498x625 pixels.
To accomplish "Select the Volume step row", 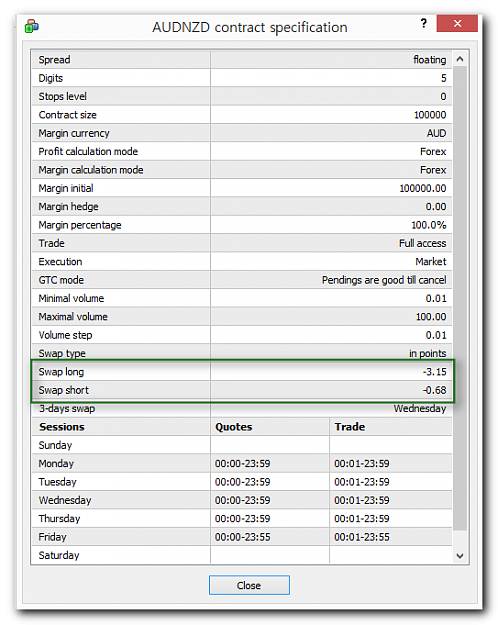I will click(242, 335).
